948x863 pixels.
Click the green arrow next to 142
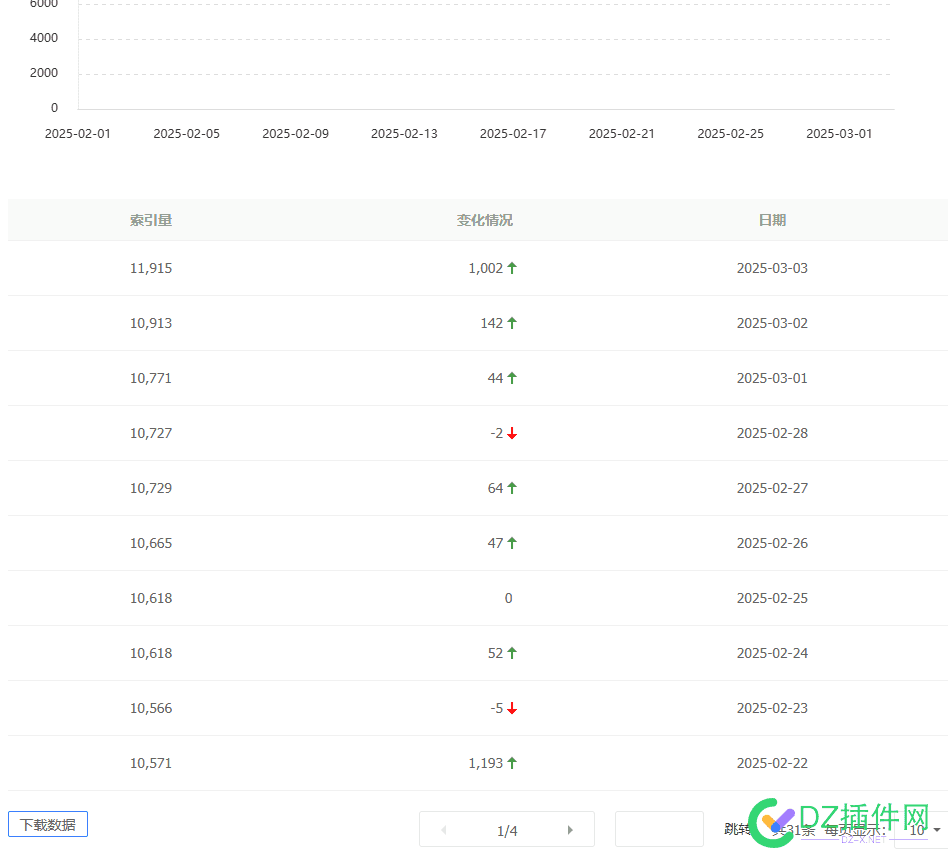[510, 323]
